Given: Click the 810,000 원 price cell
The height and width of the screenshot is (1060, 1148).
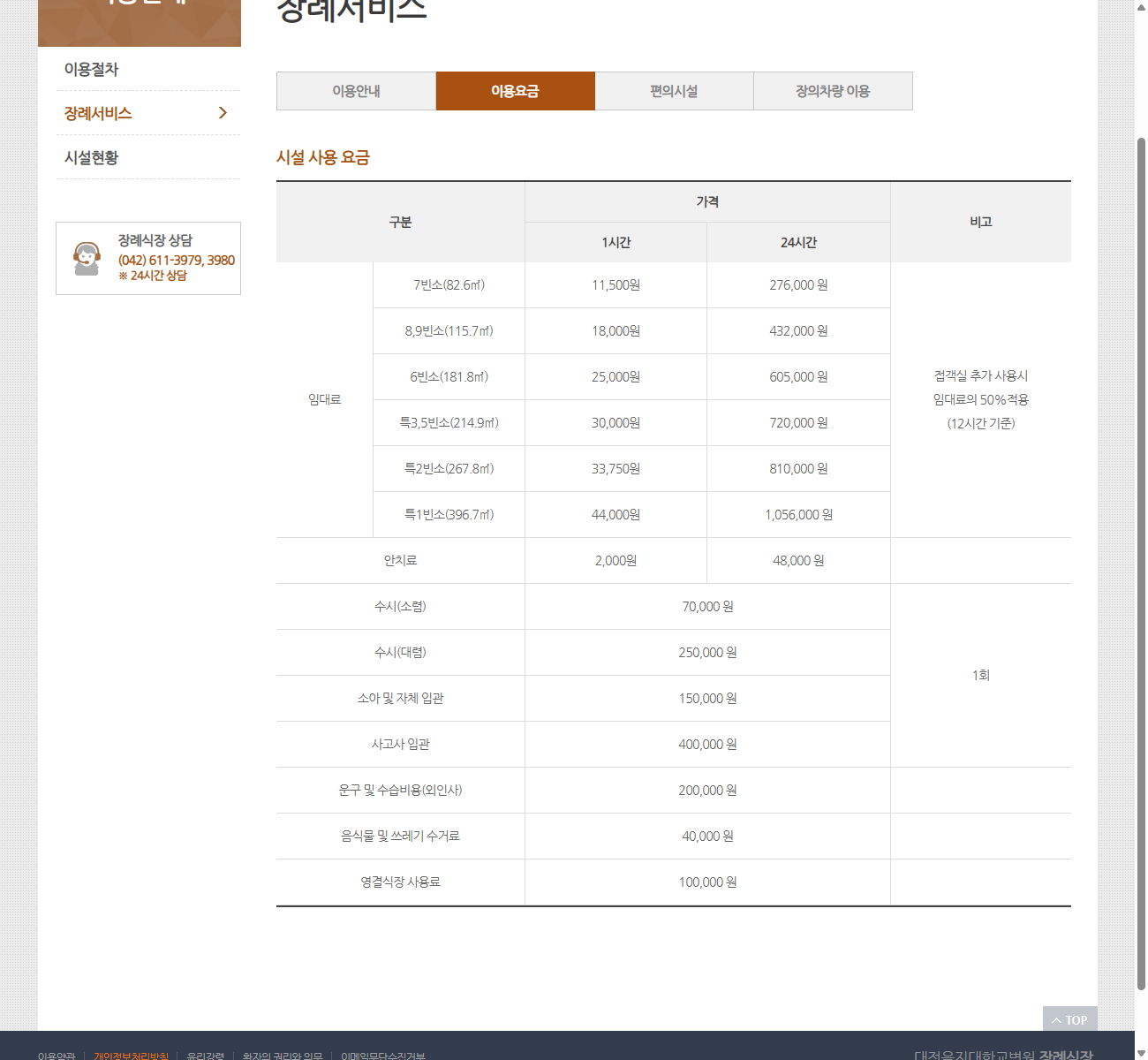Looking at the screenshot, I should click(x=798, y=468).
